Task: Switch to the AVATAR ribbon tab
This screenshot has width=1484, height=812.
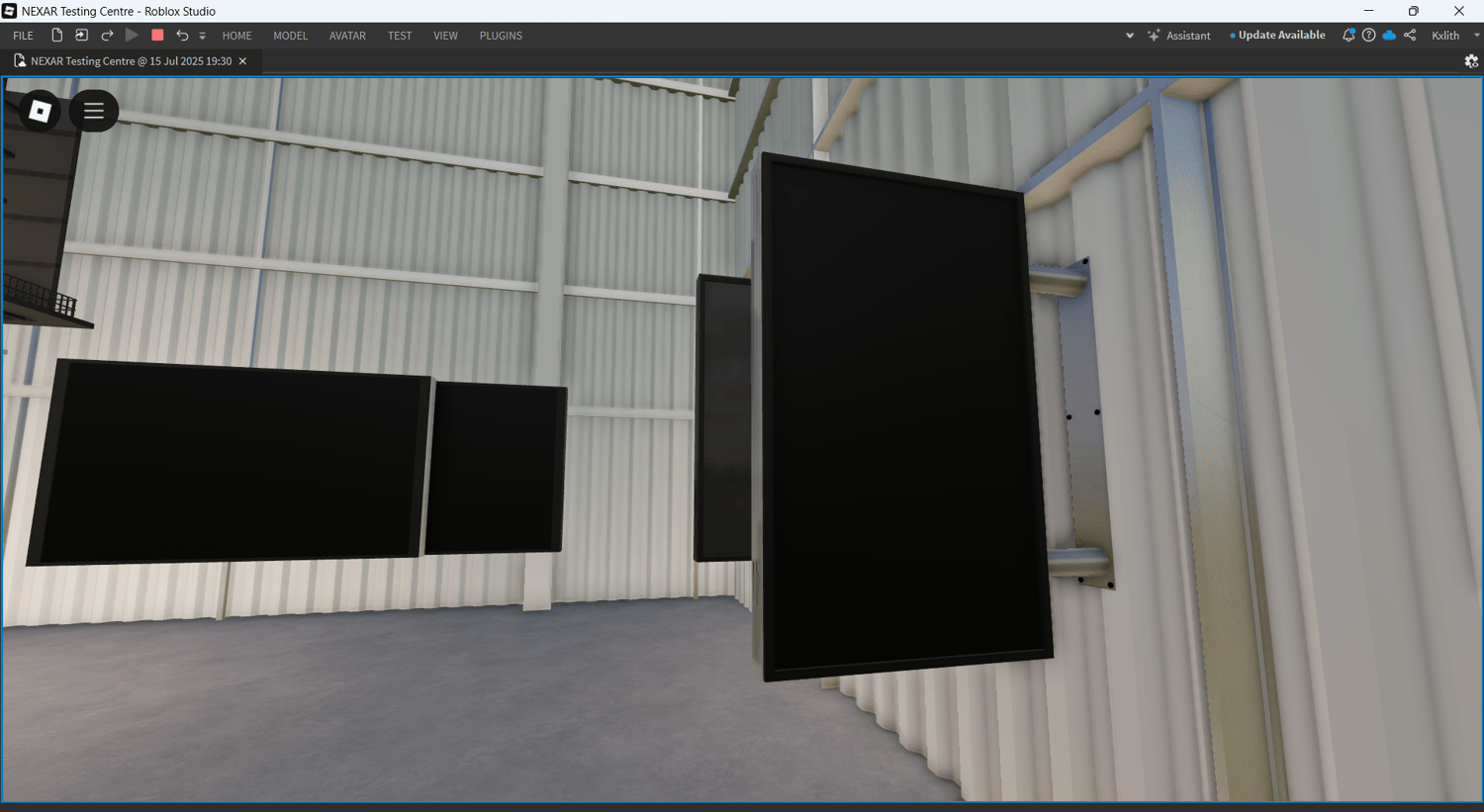Action: [x=347, y=36]
